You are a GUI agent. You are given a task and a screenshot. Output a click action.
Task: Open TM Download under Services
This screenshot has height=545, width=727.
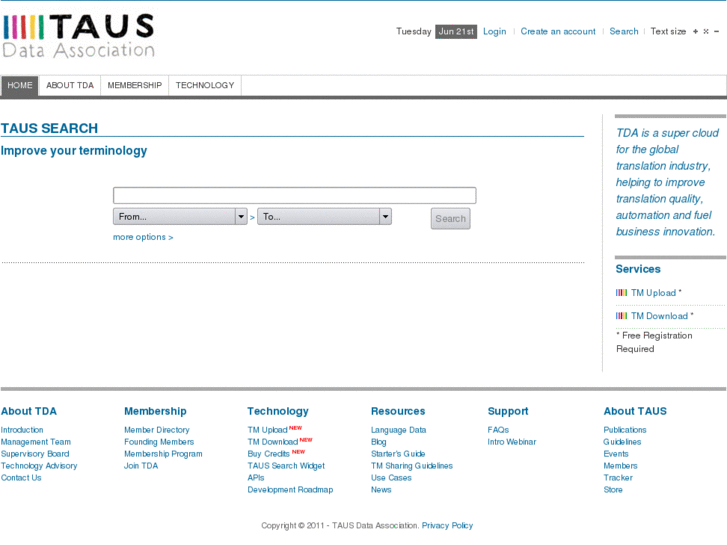[659, 316]
